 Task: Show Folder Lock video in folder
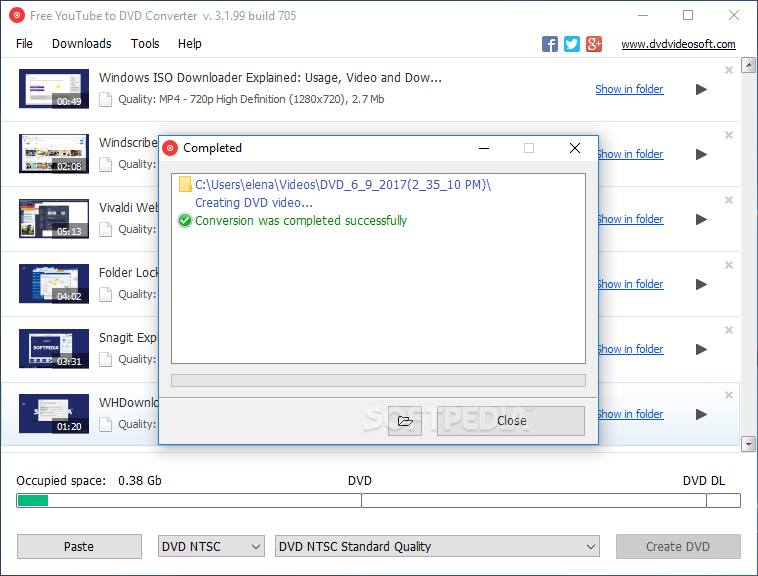pyautogui.click(x=631, y=284)
